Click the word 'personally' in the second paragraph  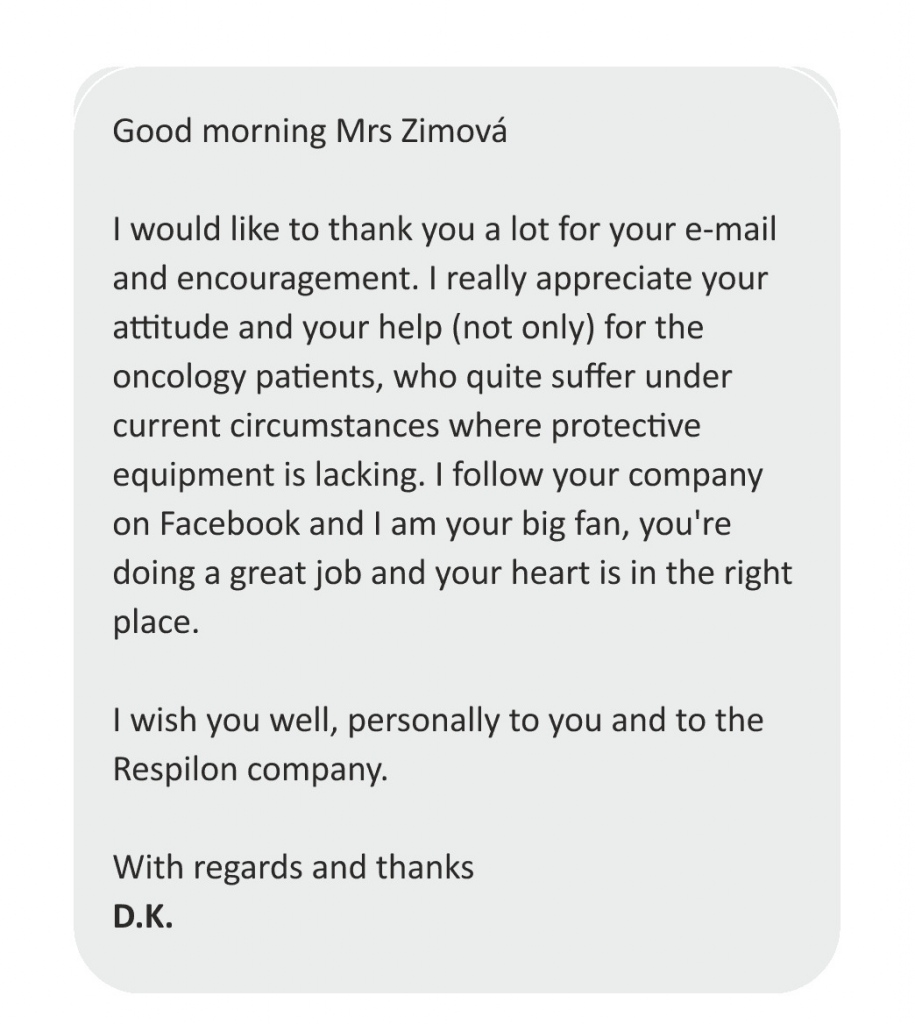(x=423, y=720)
